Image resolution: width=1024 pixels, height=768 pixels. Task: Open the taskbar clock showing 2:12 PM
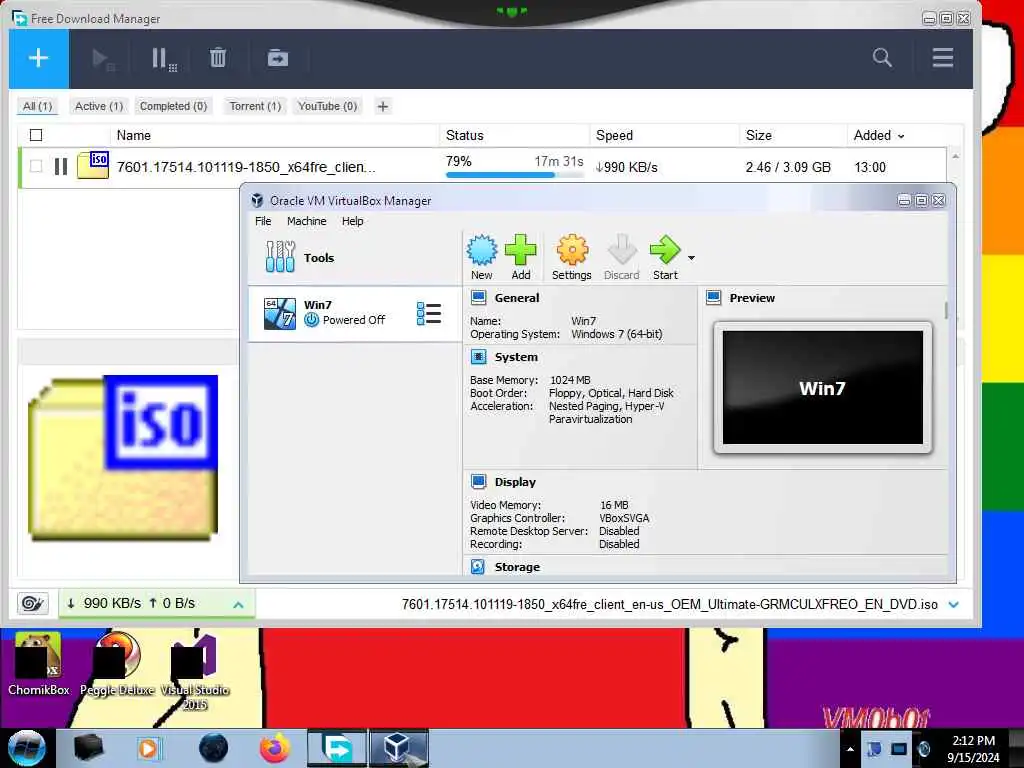973,748
